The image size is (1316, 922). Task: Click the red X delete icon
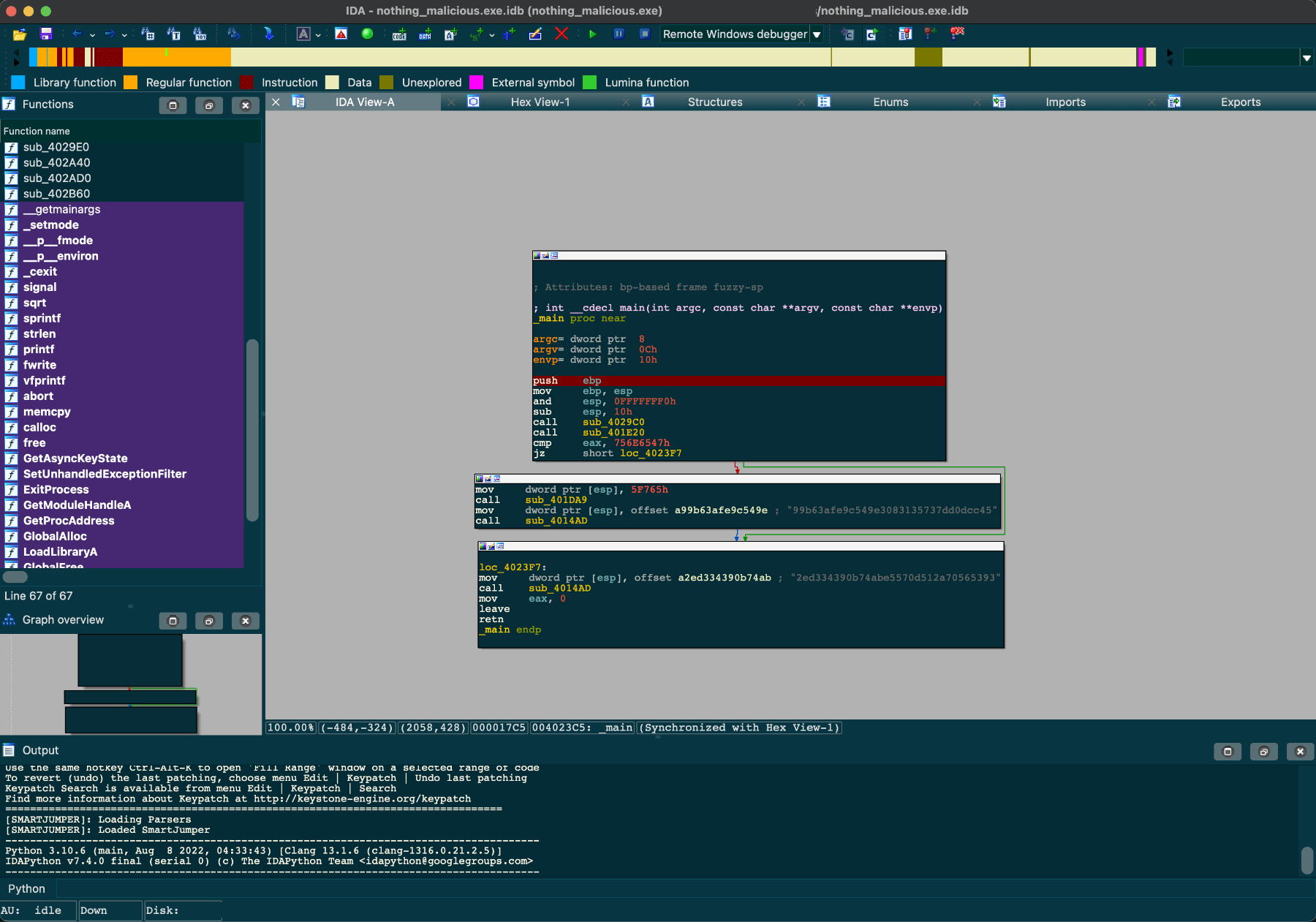[x=561, y=34]
